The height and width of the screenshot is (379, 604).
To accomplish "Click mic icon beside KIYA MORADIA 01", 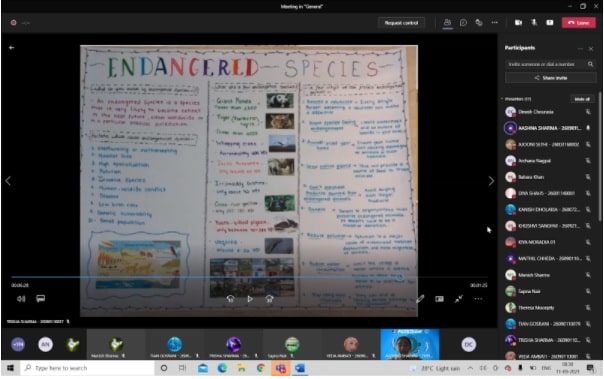I will 588,242.
